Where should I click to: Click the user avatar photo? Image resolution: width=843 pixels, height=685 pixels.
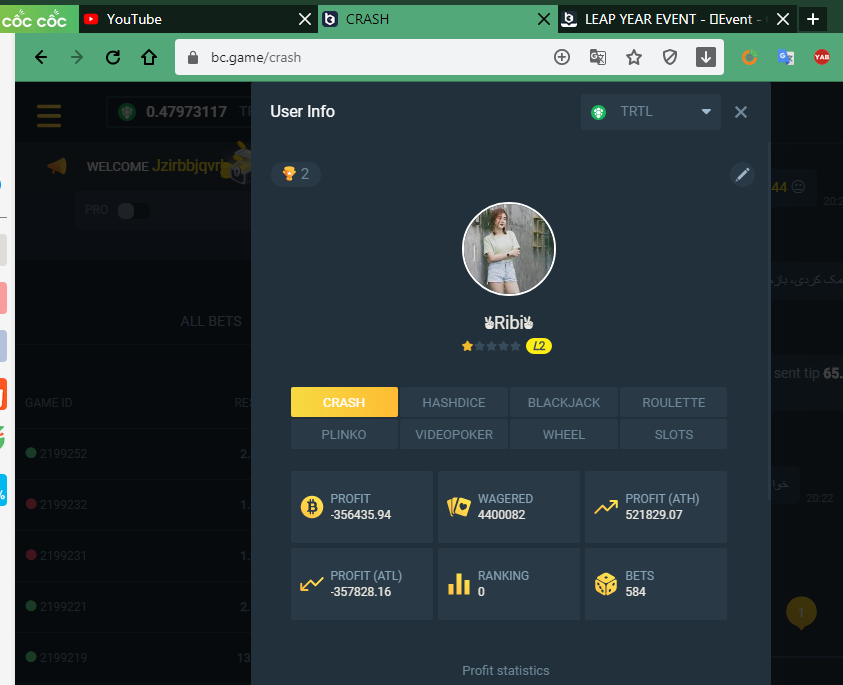pyautogui.click(x=508, y=249)
